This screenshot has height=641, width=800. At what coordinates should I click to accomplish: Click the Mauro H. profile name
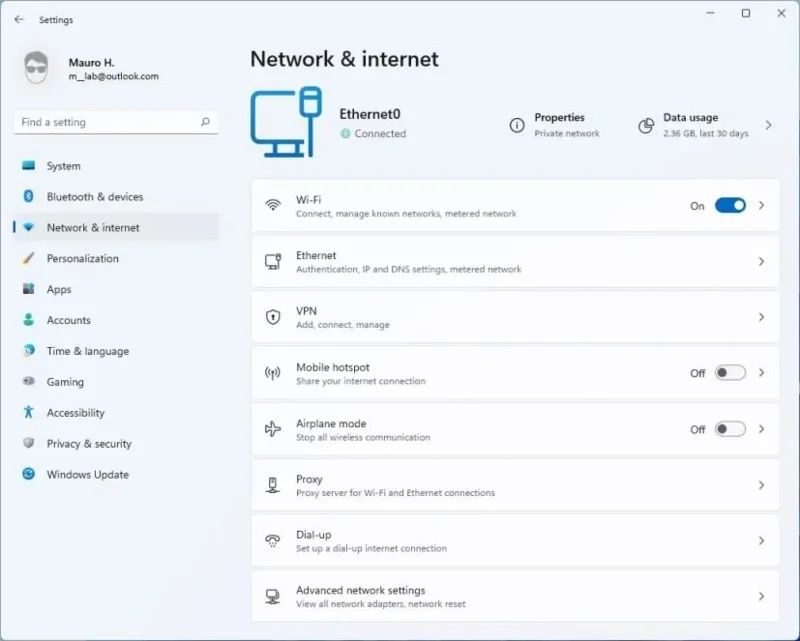click(91, 63)
